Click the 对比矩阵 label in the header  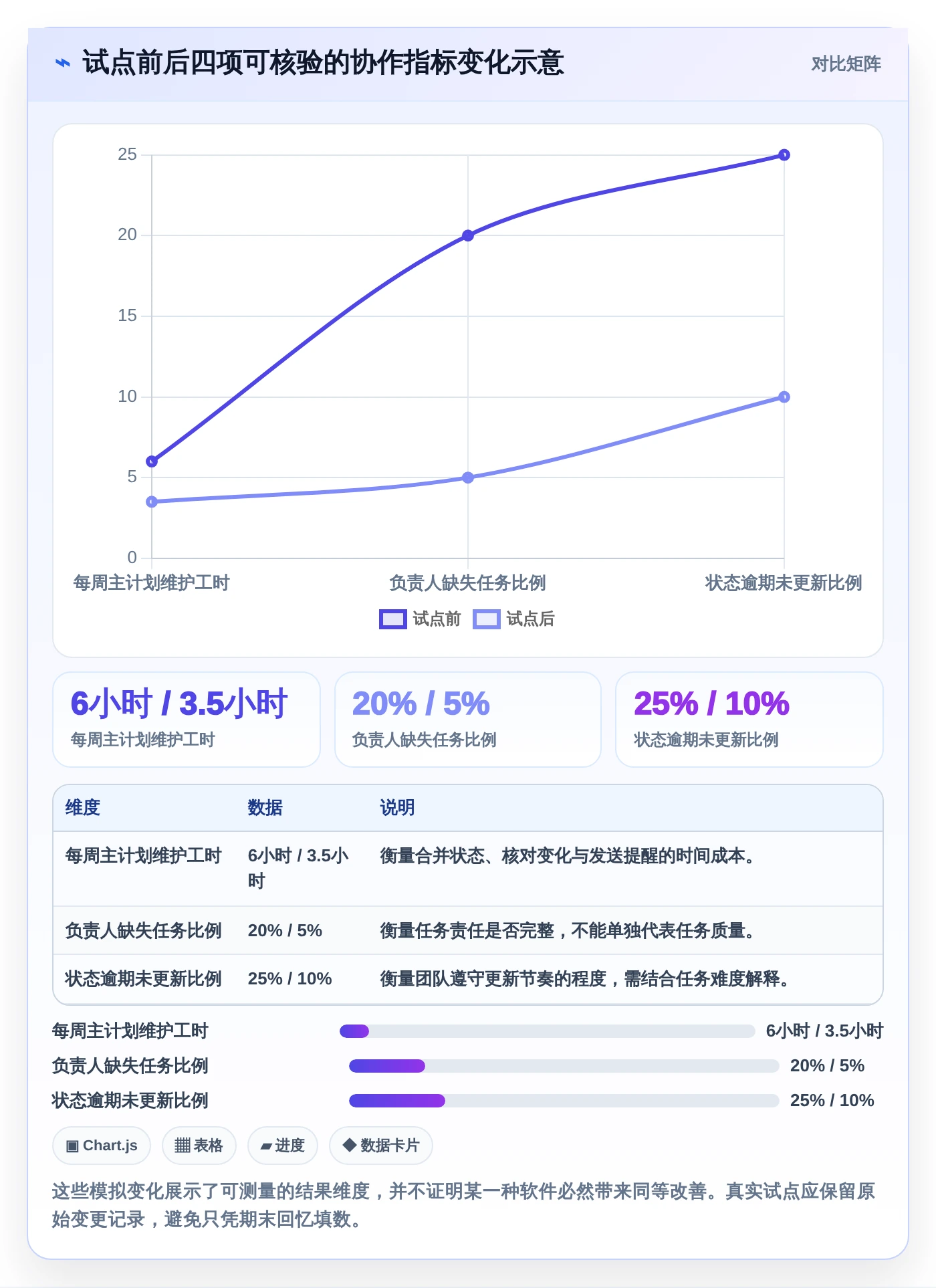coord(846,64)
